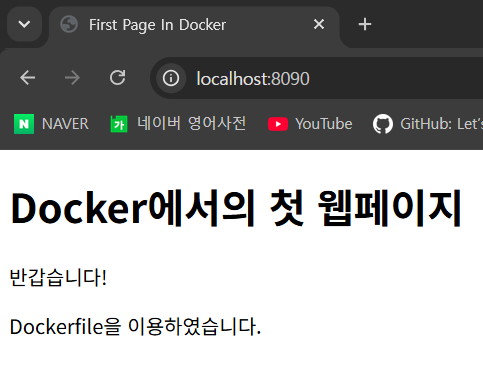Open the YouTube bookmark

point(310,124)
